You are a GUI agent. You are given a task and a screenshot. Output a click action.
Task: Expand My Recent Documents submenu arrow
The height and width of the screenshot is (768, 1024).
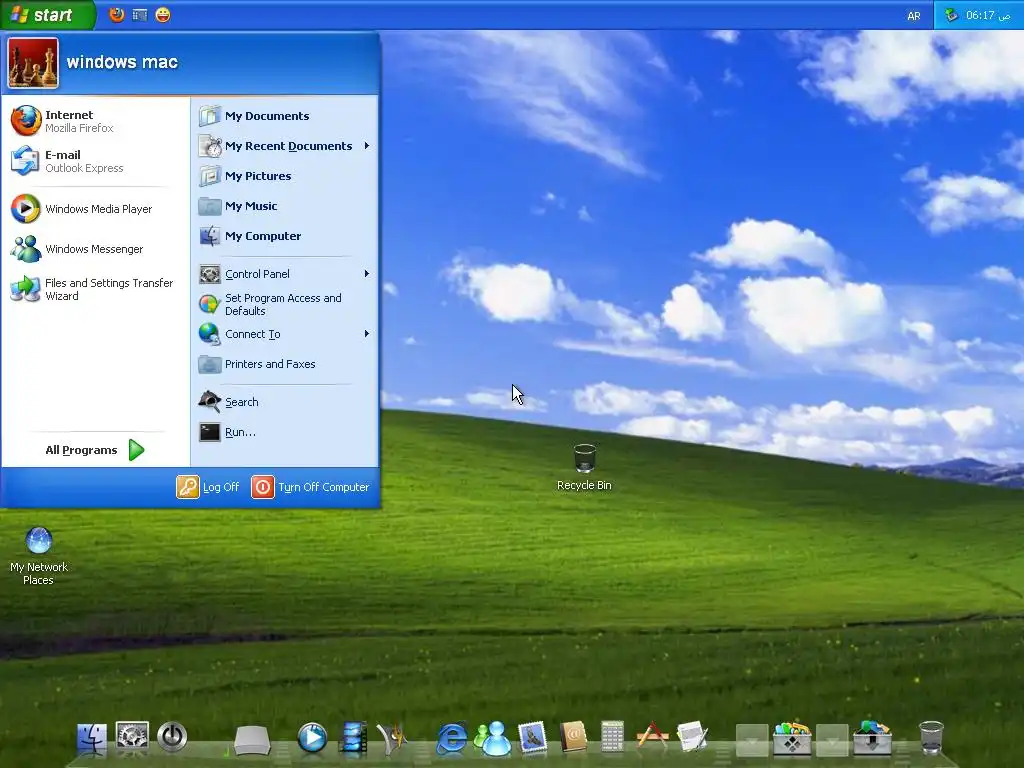click(x=367, y=146)
